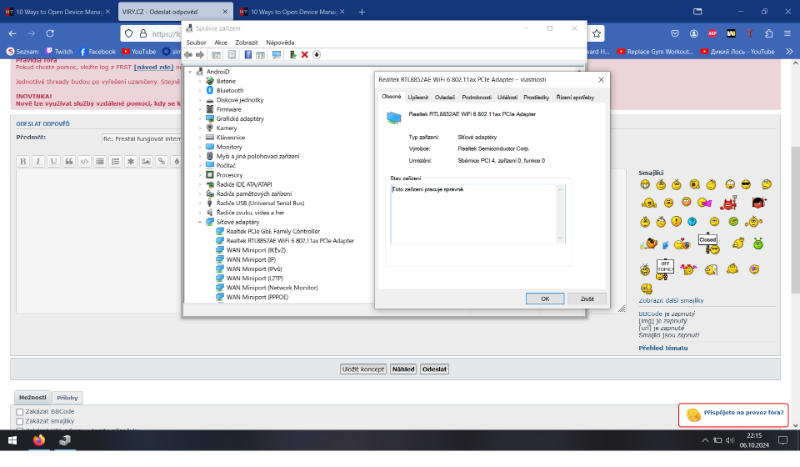Reload the page in Firefox
Screen dimensions: 800x467
[x=50, y=34]
